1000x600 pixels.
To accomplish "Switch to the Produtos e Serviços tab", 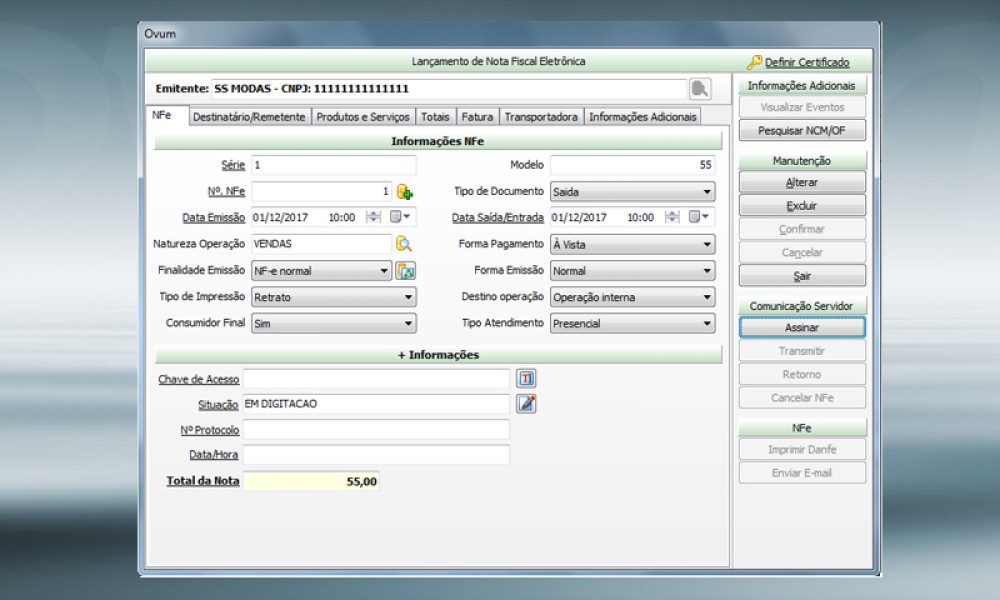I will 362,117.
